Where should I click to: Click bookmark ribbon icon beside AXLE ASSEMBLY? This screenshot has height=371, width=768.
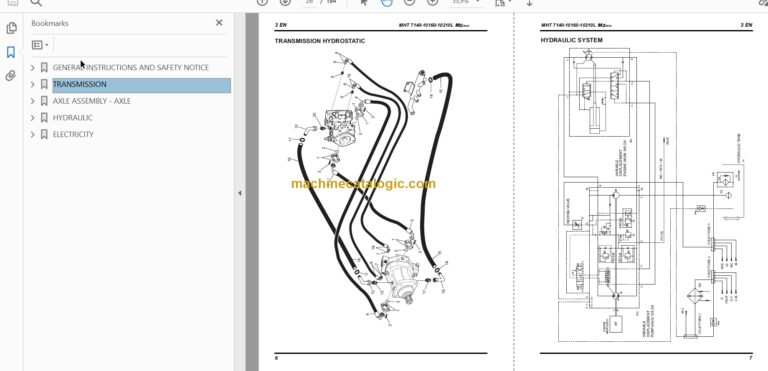44,101
